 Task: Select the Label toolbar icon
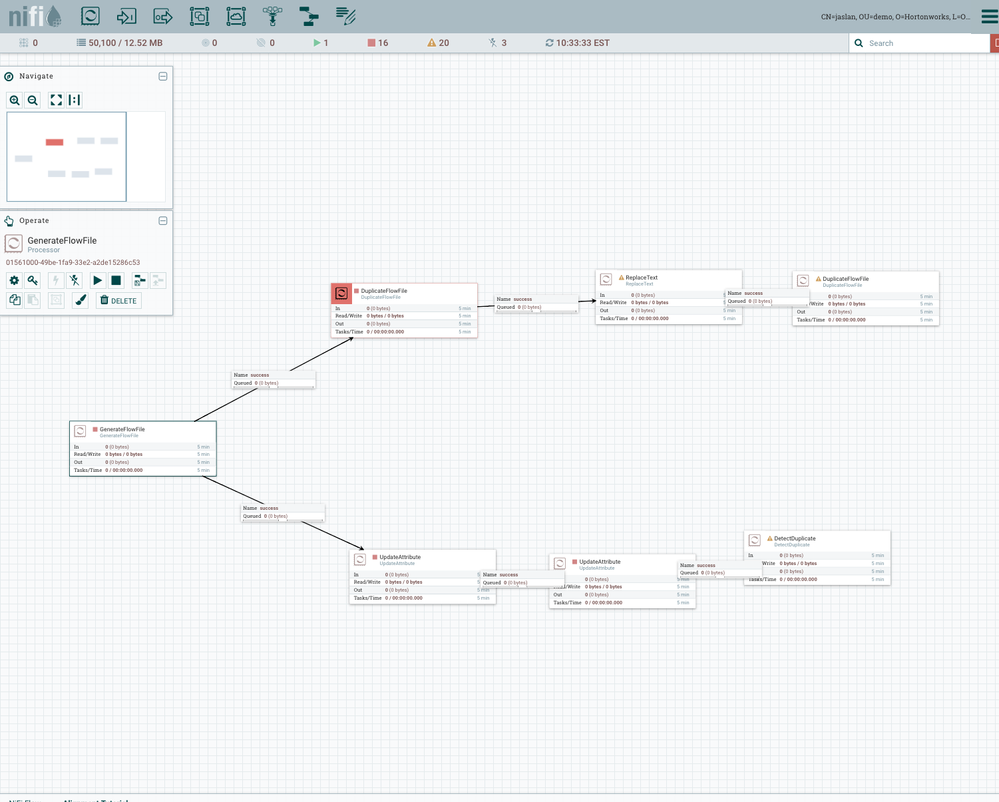346,16
